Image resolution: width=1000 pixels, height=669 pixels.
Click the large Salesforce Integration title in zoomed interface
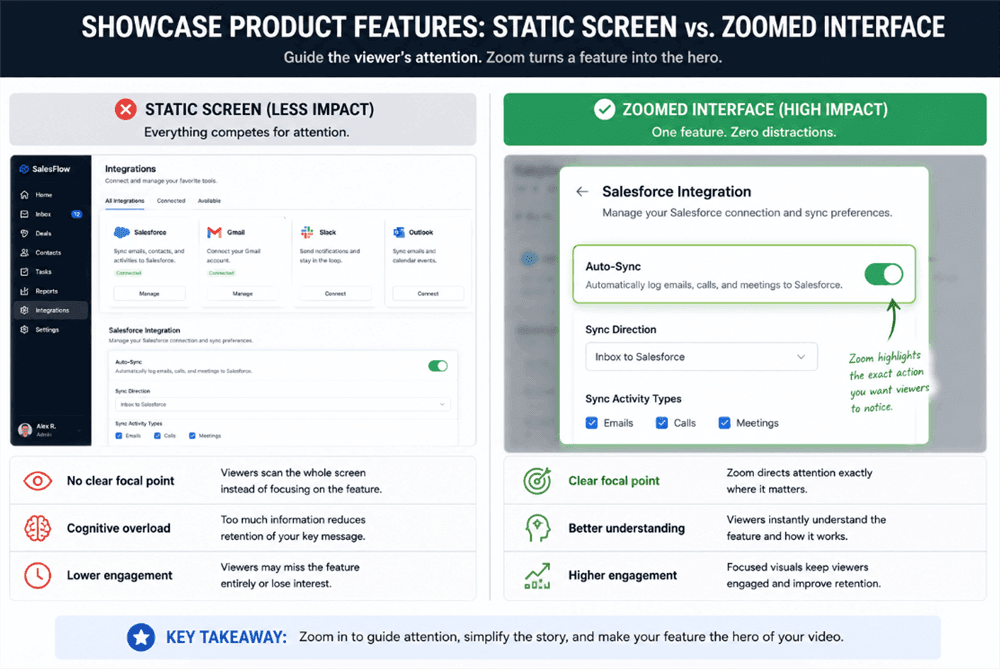point(677,192)
